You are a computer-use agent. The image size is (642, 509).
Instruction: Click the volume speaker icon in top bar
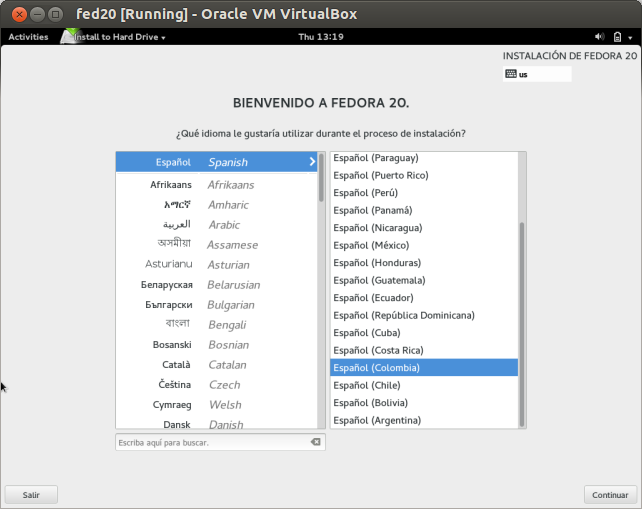599,37
